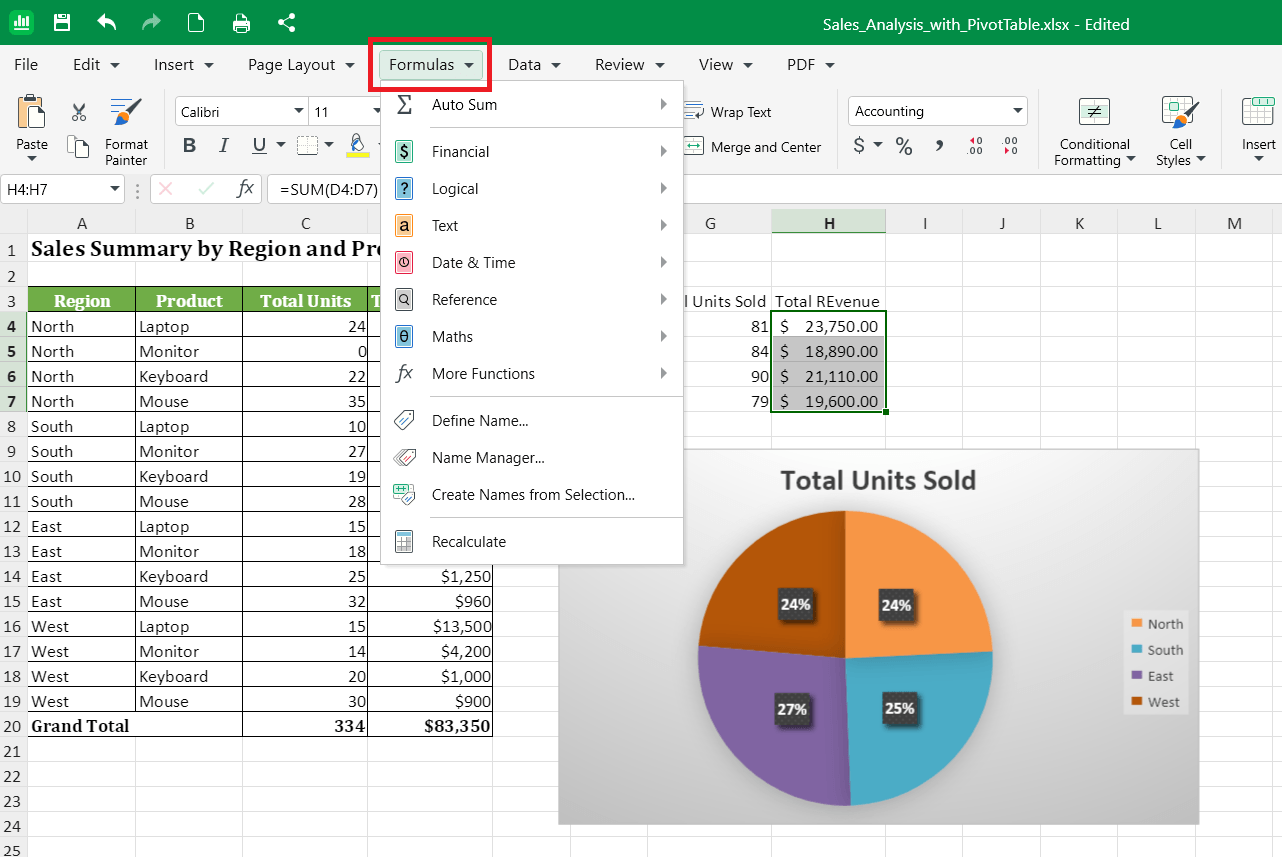Click the North legend entry in chart

1156,624
